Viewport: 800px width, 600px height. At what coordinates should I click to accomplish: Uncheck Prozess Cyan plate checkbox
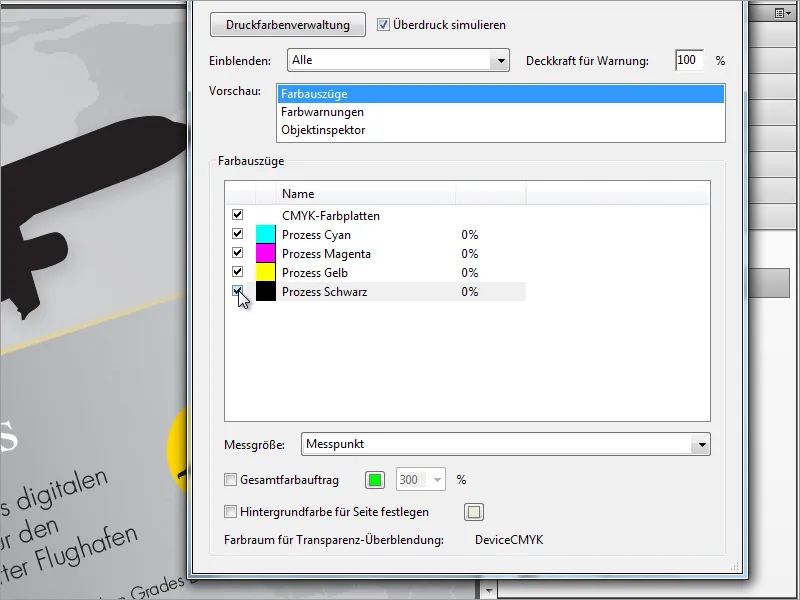[237, 234]
